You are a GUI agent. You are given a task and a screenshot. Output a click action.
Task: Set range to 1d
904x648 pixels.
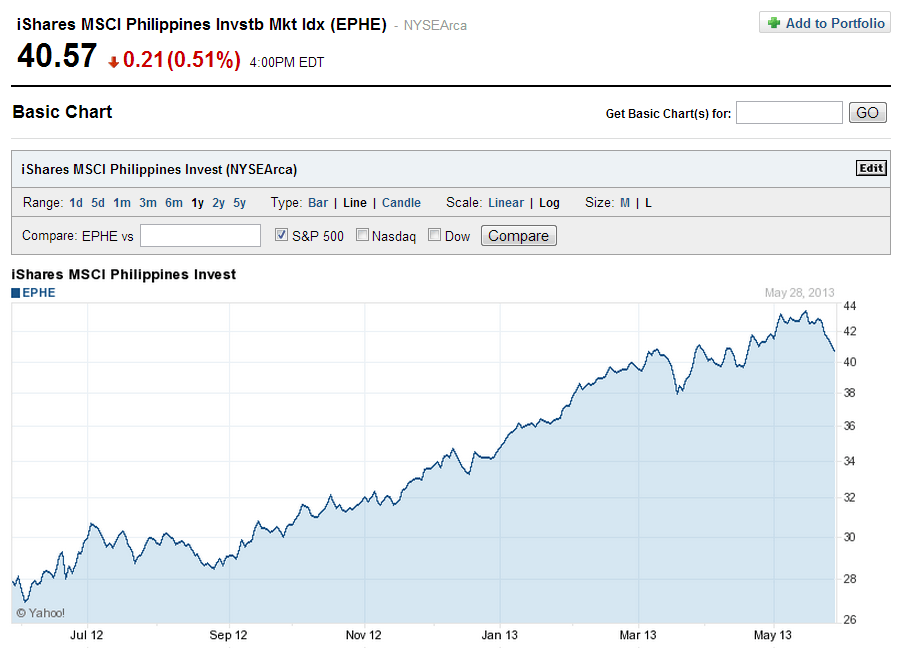(76, 203)
